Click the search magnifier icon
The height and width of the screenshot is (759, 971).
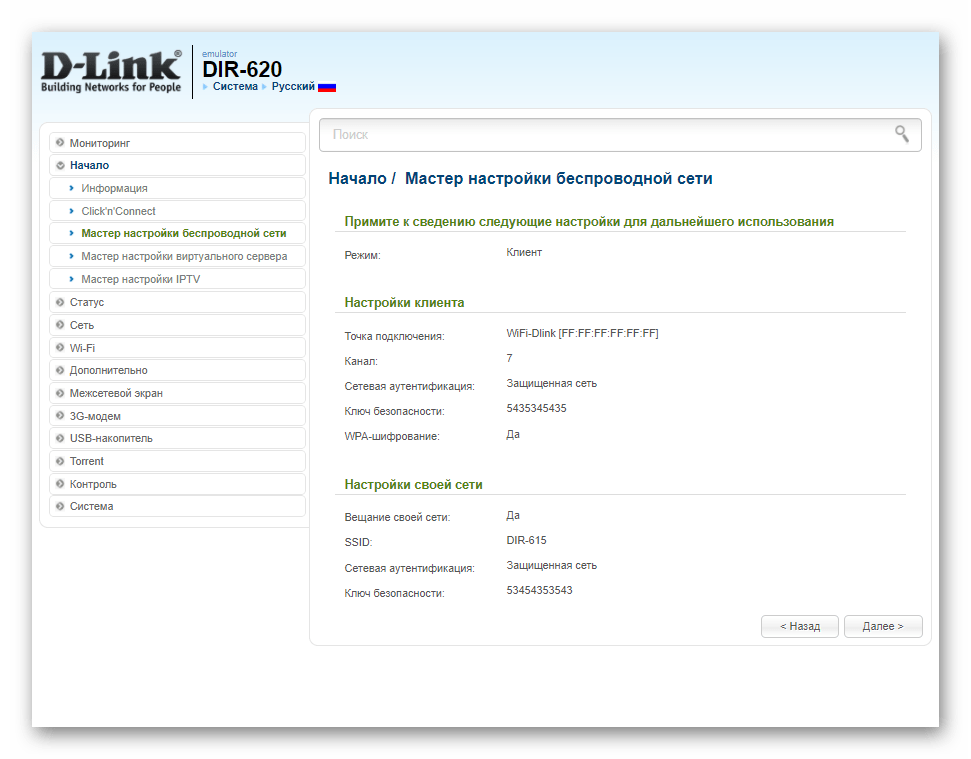pos(901,134)
